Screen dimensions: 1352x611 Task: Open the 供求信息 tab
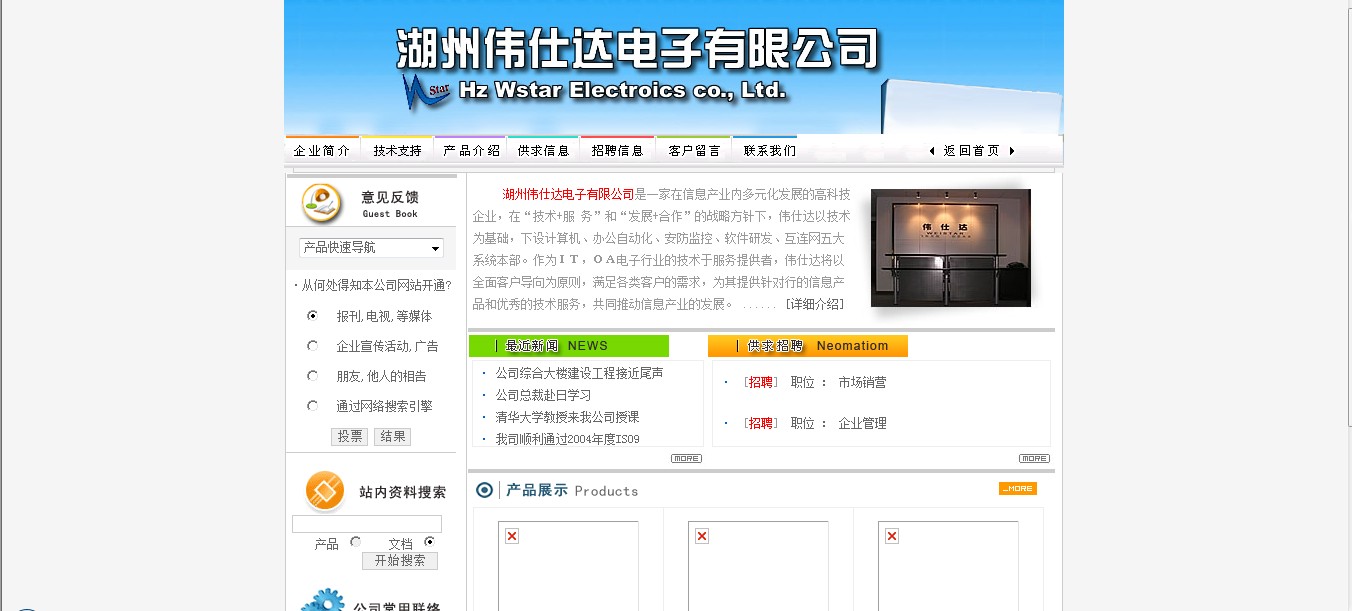tap(543, 150)
